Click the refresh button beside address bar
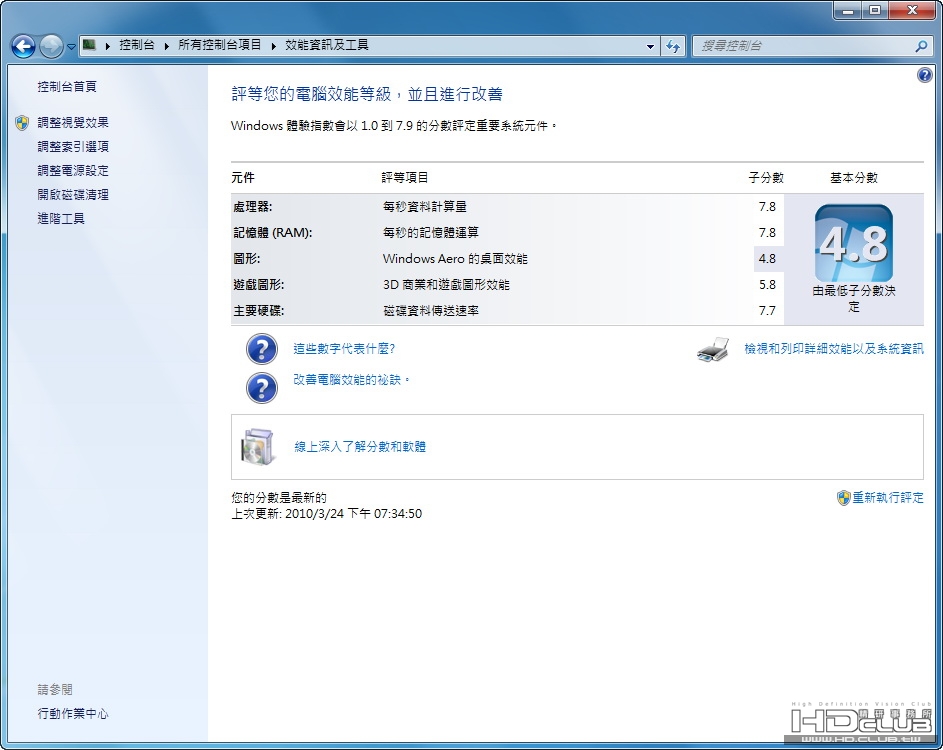Screen dimensions: 943x750 [x=673, y=46]
